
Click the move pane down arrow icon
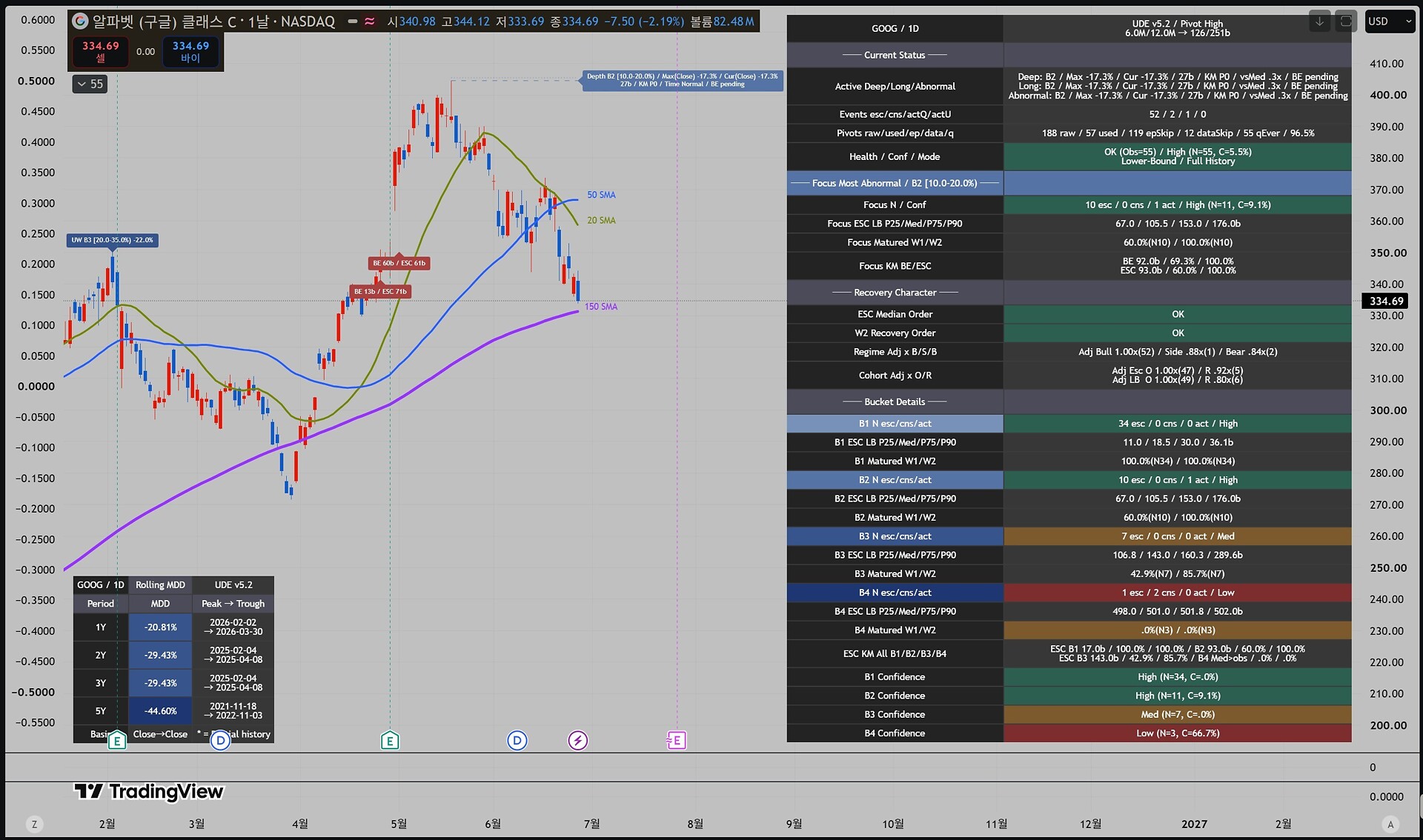click(x=1319, y=21)
